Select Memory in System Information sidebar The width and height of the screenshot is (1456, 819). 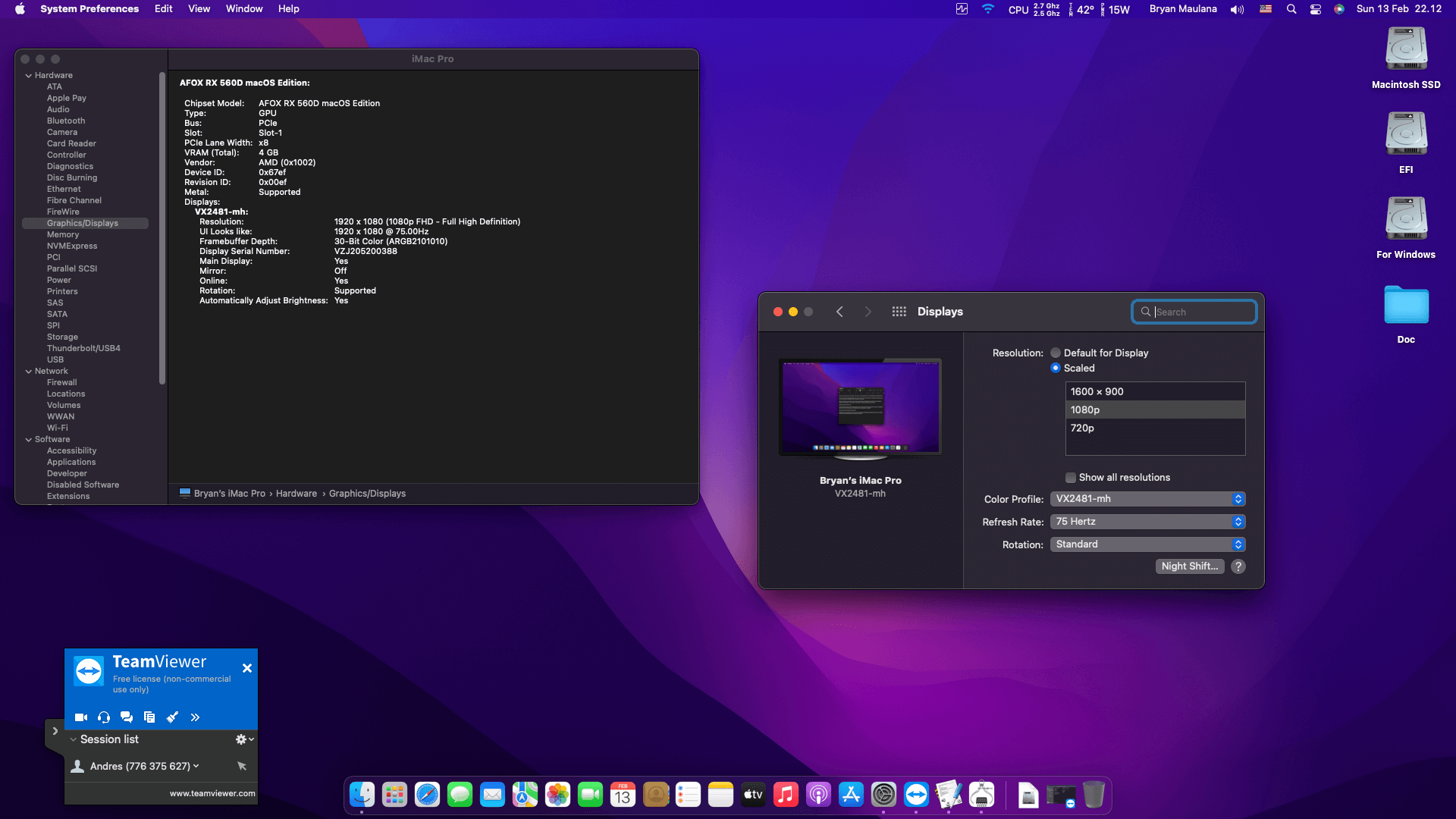pyautogui.click(x=63, y=235)
